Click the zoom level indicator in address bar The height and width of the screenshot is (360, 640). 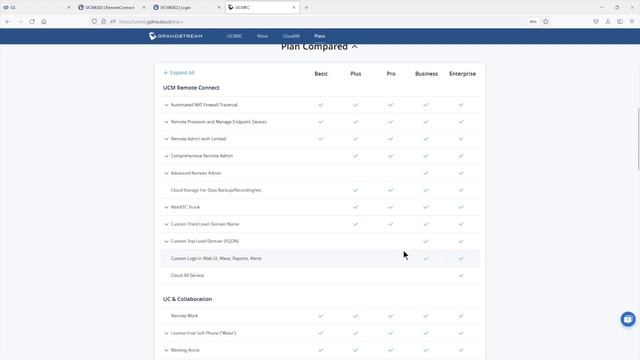coord(533,22)
